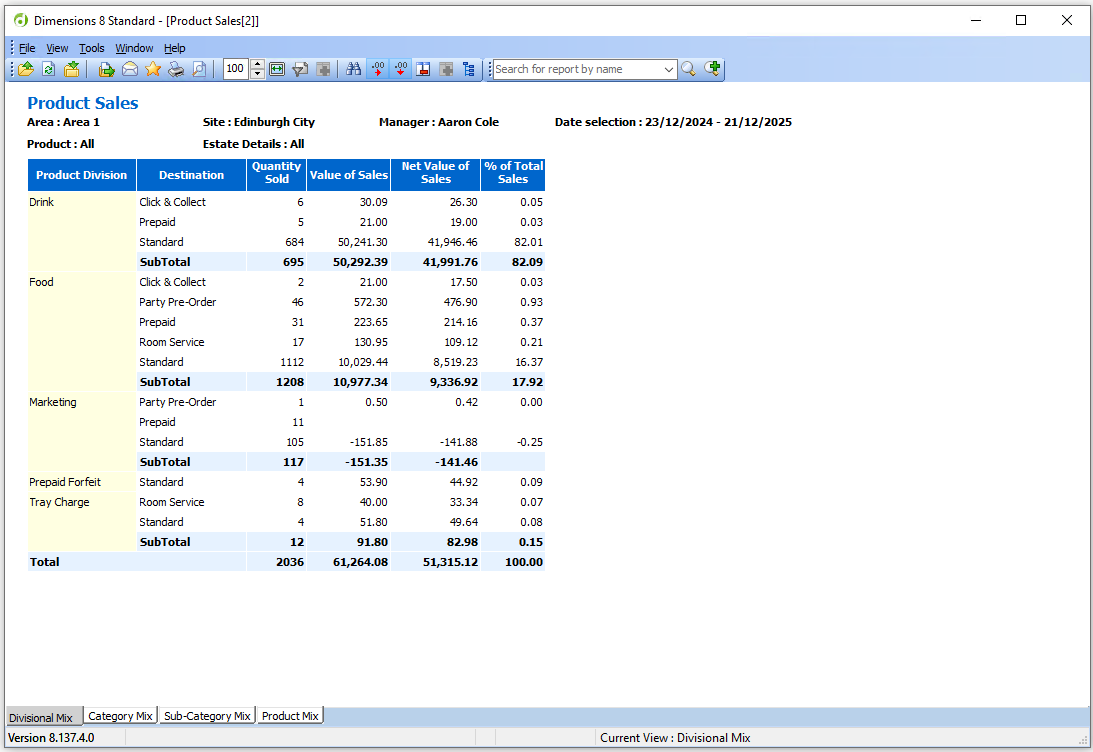Click the zoom percentage input field

[235, 69]
